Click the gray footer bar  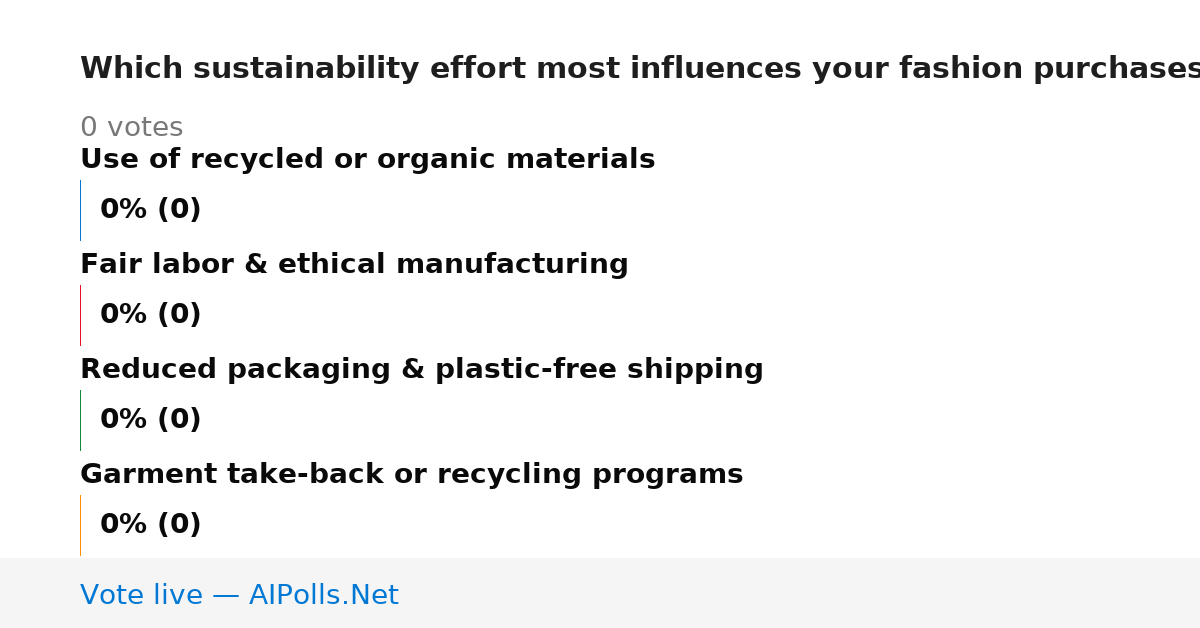pos(600,593)
